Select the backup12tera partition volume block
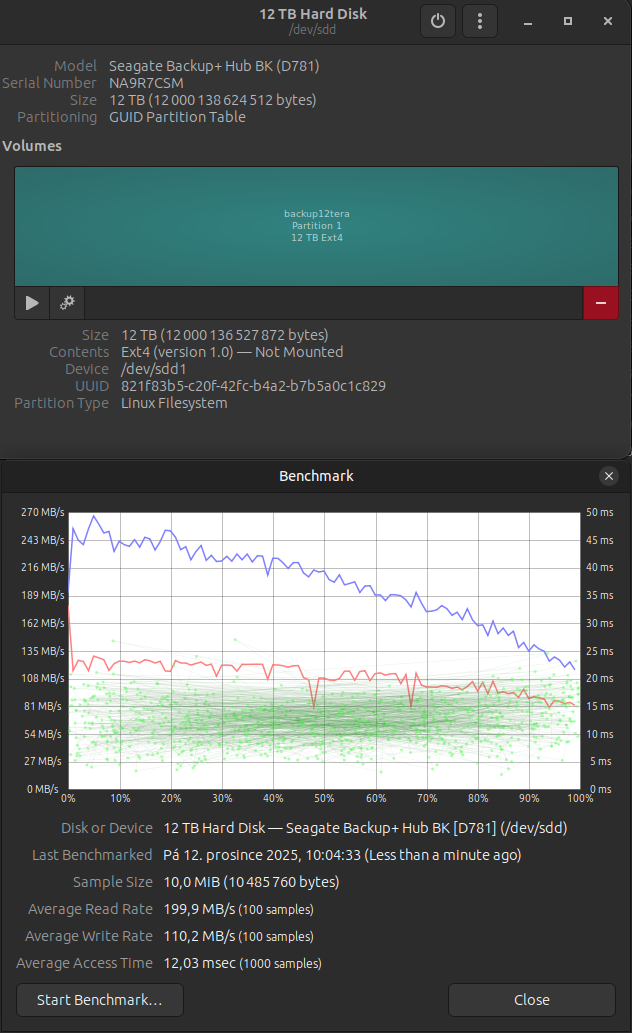Viewport: 632px width, 1033px height. [316, 226]
